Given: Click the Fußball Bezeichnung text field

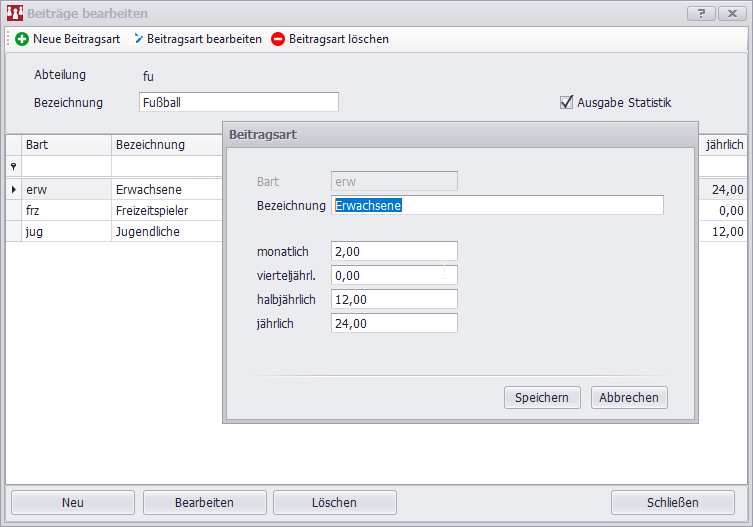Looking at the screenshot, I should pyautogui.click(x=238, y=102).
